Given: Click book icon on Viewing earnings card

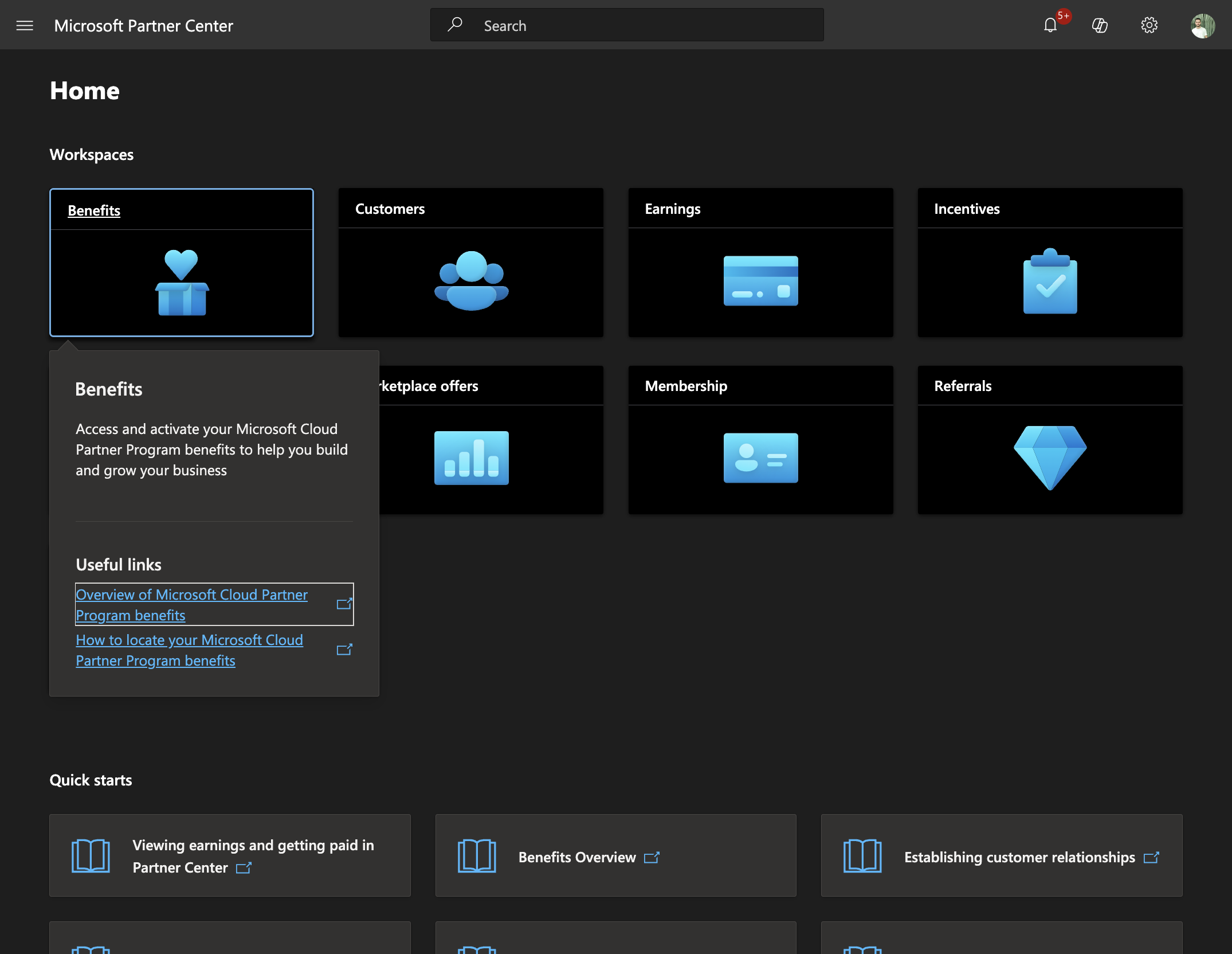Looking at the screenshot, I should coord(91,856).
